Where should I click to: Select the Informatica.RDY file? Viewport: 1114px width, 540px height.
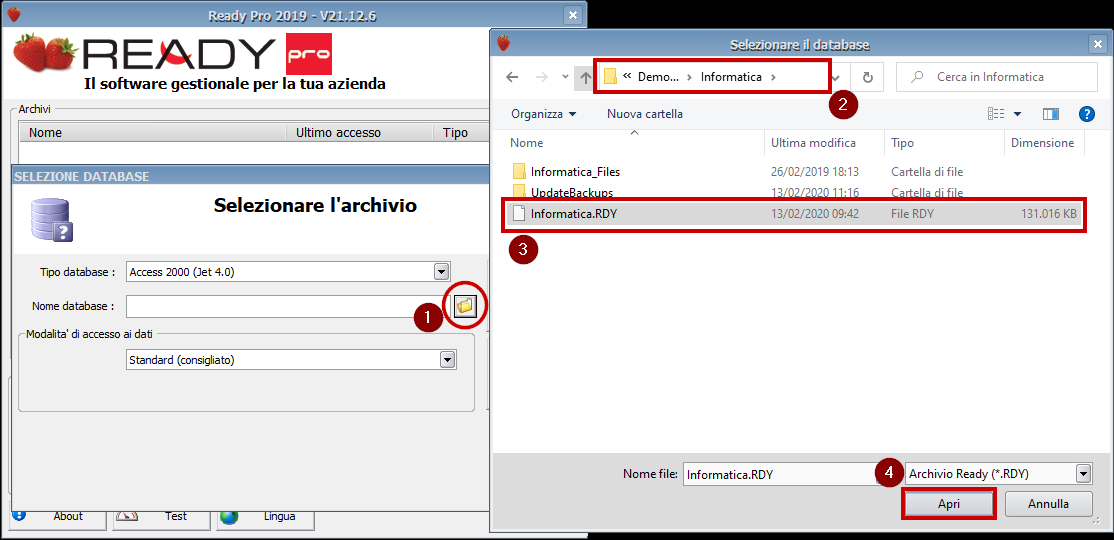794,213
